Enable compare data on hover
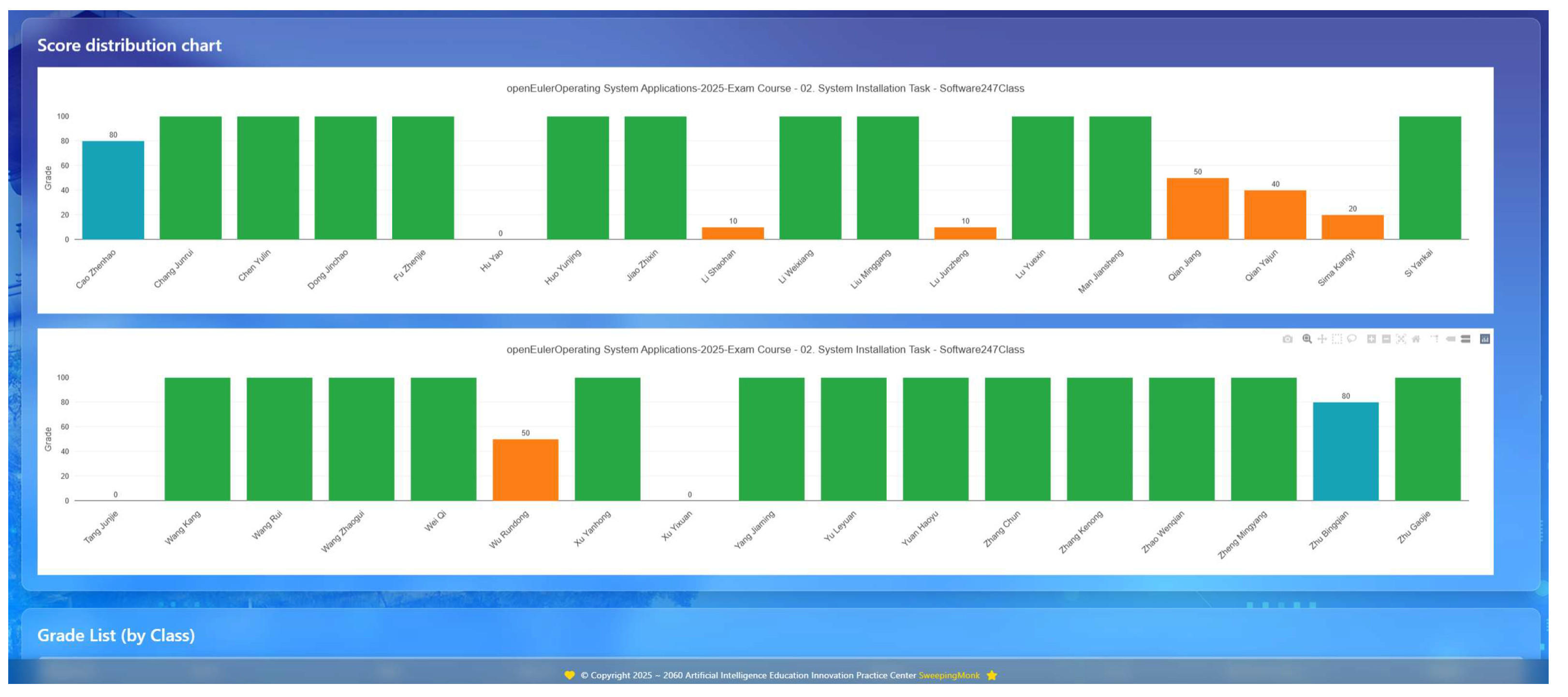 (1466, 339)
